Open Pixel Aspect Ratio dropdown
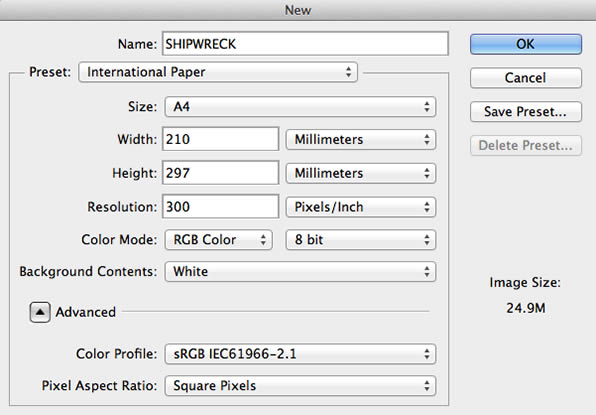The image size is (596, 415). pyautogui.click(x=300, y=386)
